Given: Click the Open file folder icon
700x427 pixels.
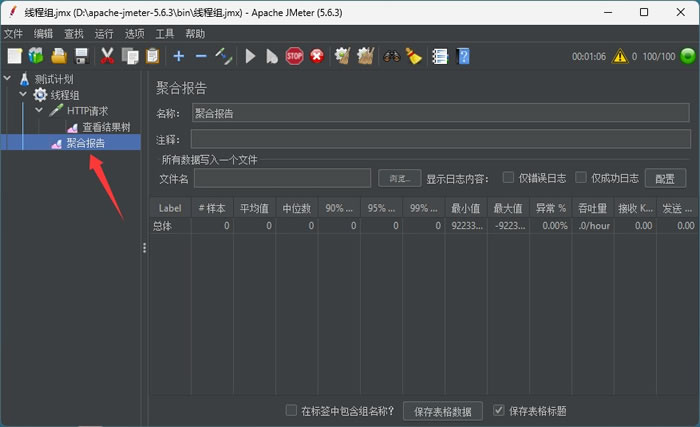Looking at the screenshot, I should pos(59,56).
